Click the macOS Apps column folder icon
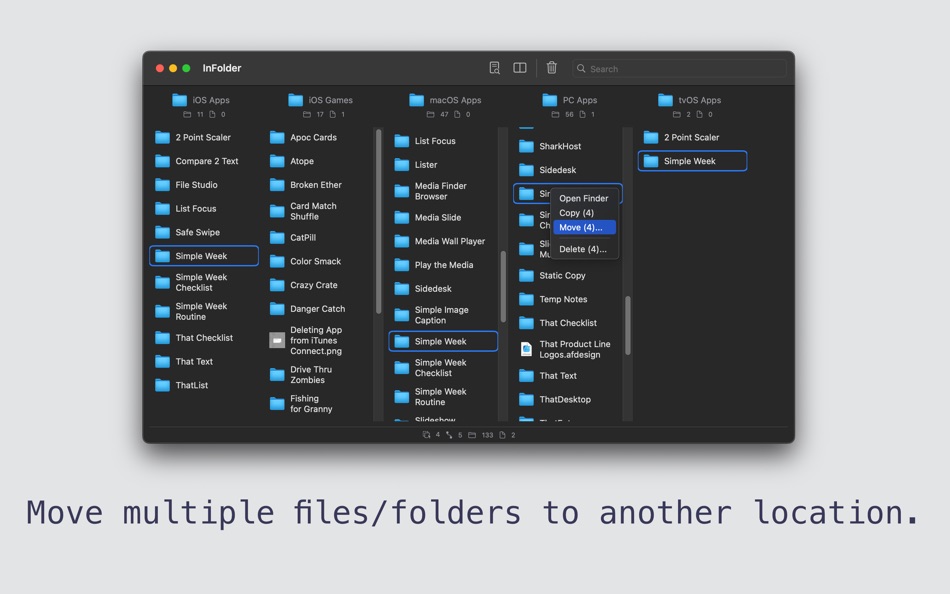Image resolution: width=950 pixels, height=594 pixels. click(416, 99)
